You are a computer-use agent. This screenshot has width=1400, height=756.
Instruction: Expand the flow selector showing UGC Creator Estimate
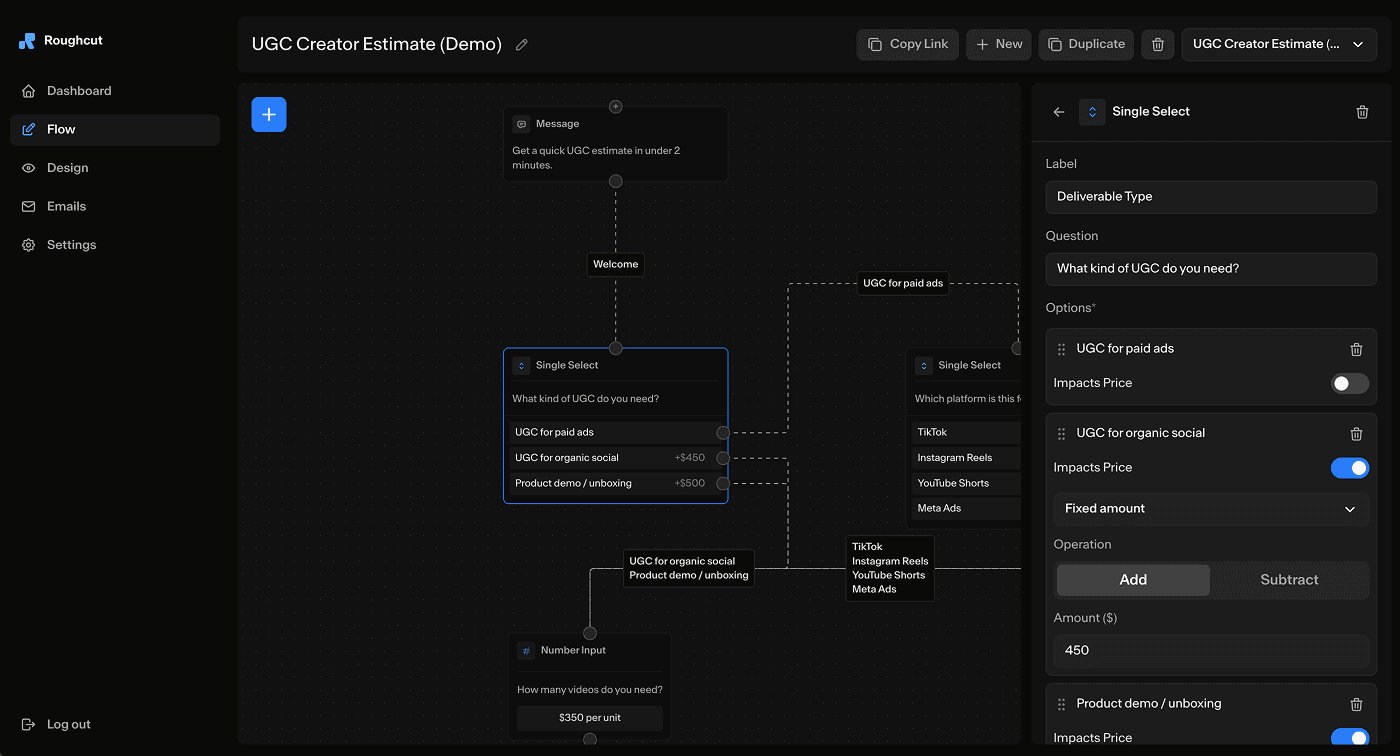(1279, 44)
